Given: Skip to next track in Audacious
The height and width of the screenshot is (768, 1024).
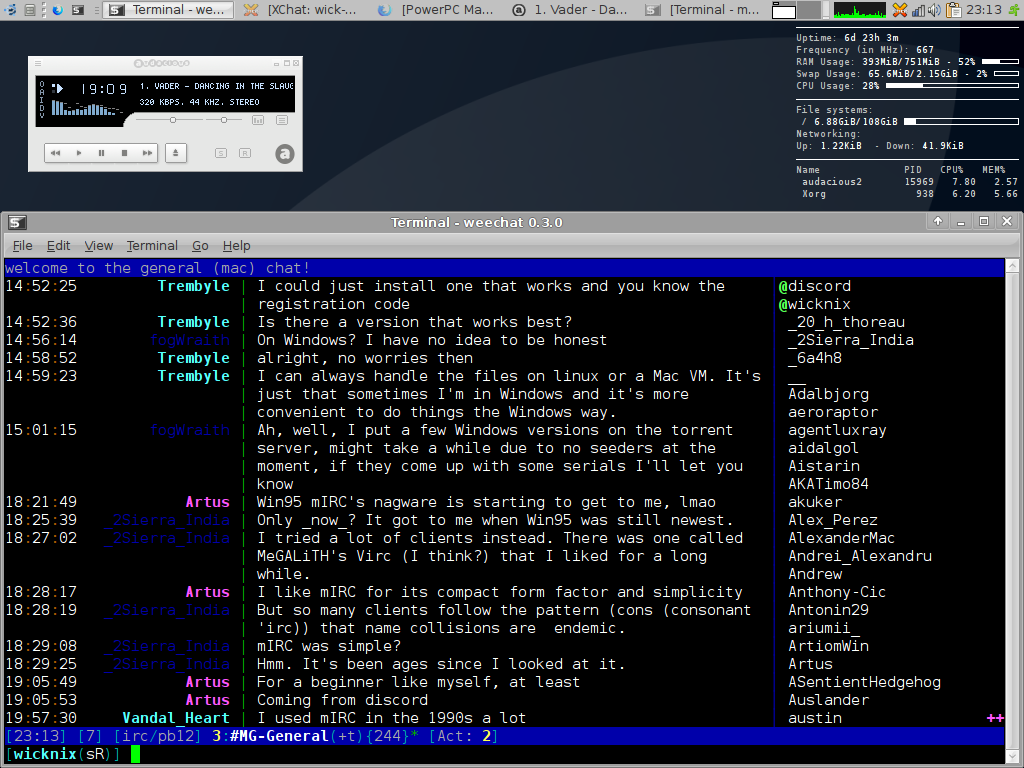Looking at the screenshot, I should 147,153.
